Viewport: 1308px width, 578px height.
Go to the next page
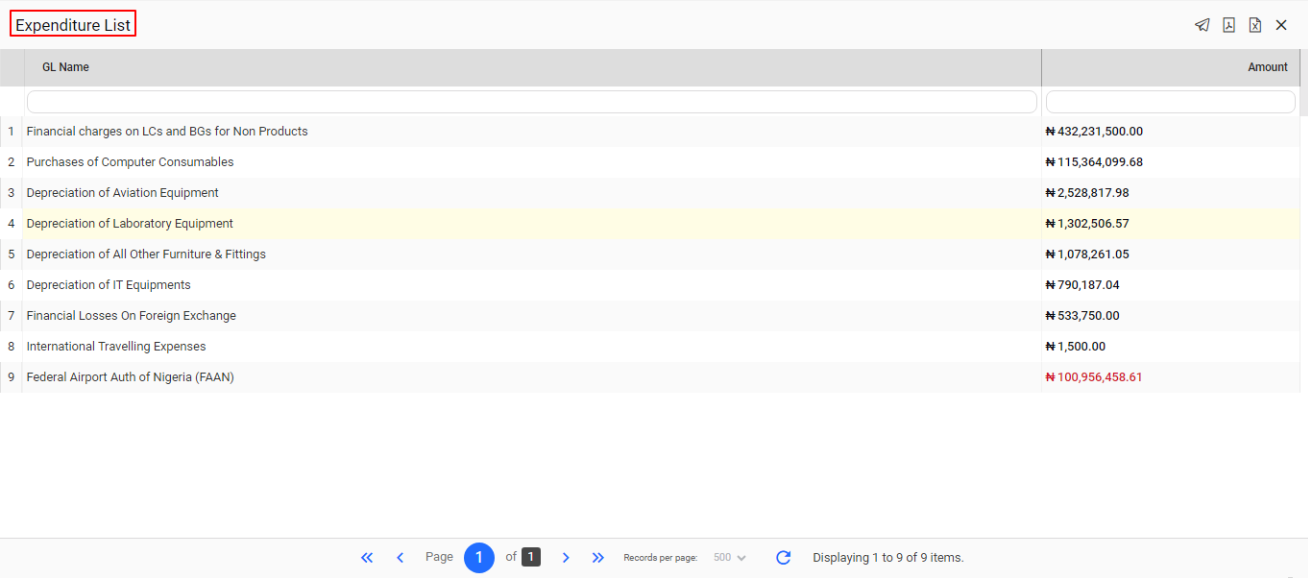tap(565, 557)
